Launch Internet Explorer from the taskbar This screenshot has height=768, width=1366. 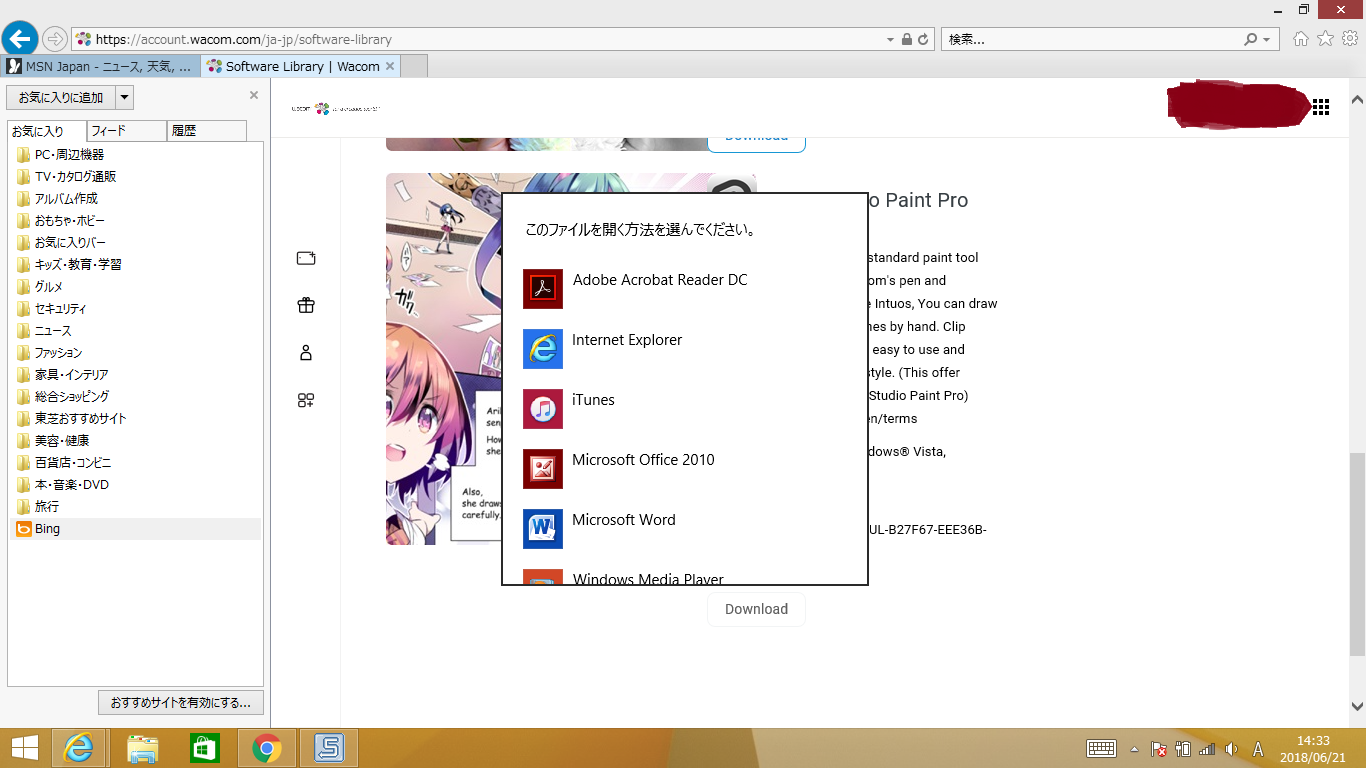coord(79,748)
